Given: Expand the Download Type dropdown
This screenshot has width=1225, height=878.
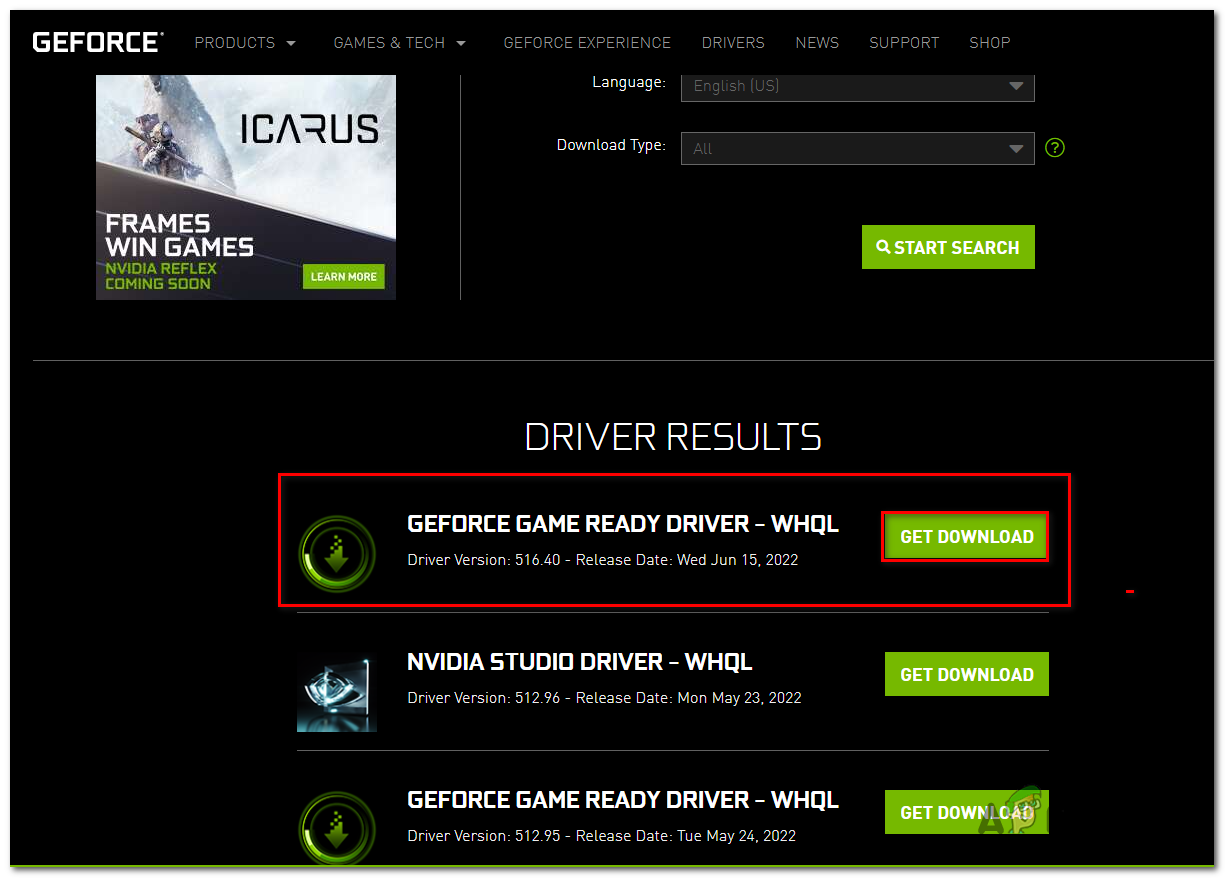Looking at the screenshot, I should [x=857, y=148].
